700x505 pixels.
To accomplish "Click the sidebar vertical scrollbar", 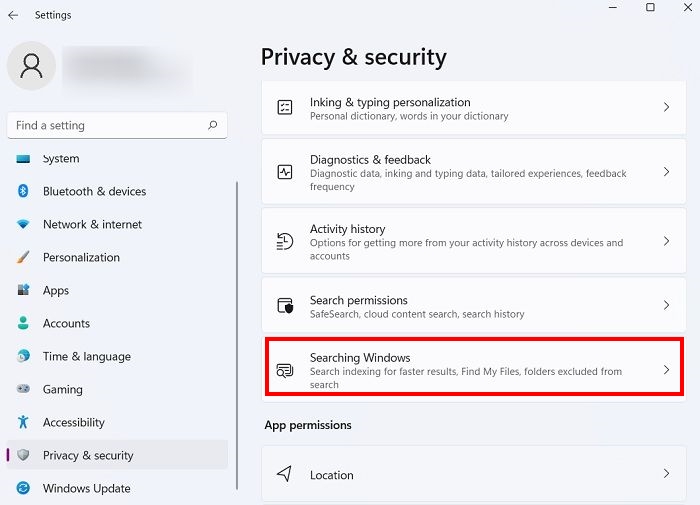I will pos(237,336).
